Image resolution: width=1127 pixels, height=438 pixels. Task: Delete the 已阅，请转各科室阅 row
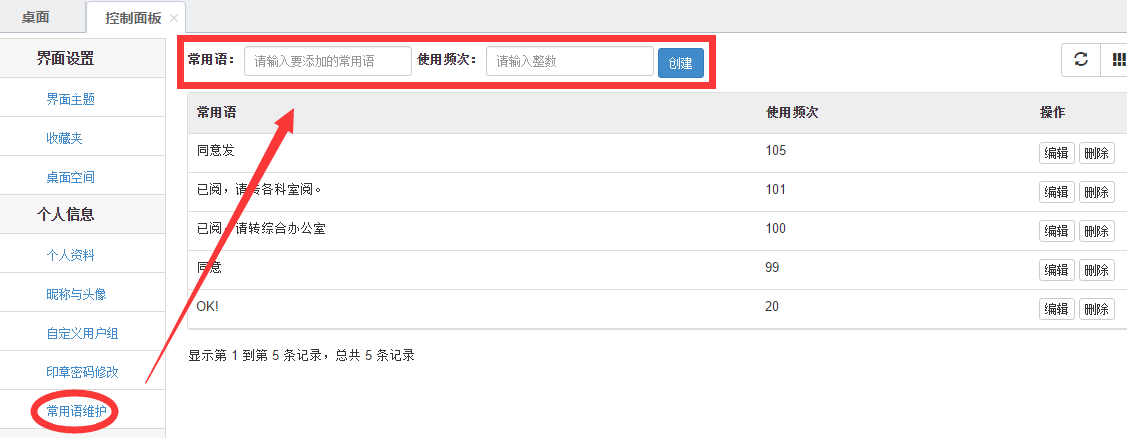(x=1096, y=192)
